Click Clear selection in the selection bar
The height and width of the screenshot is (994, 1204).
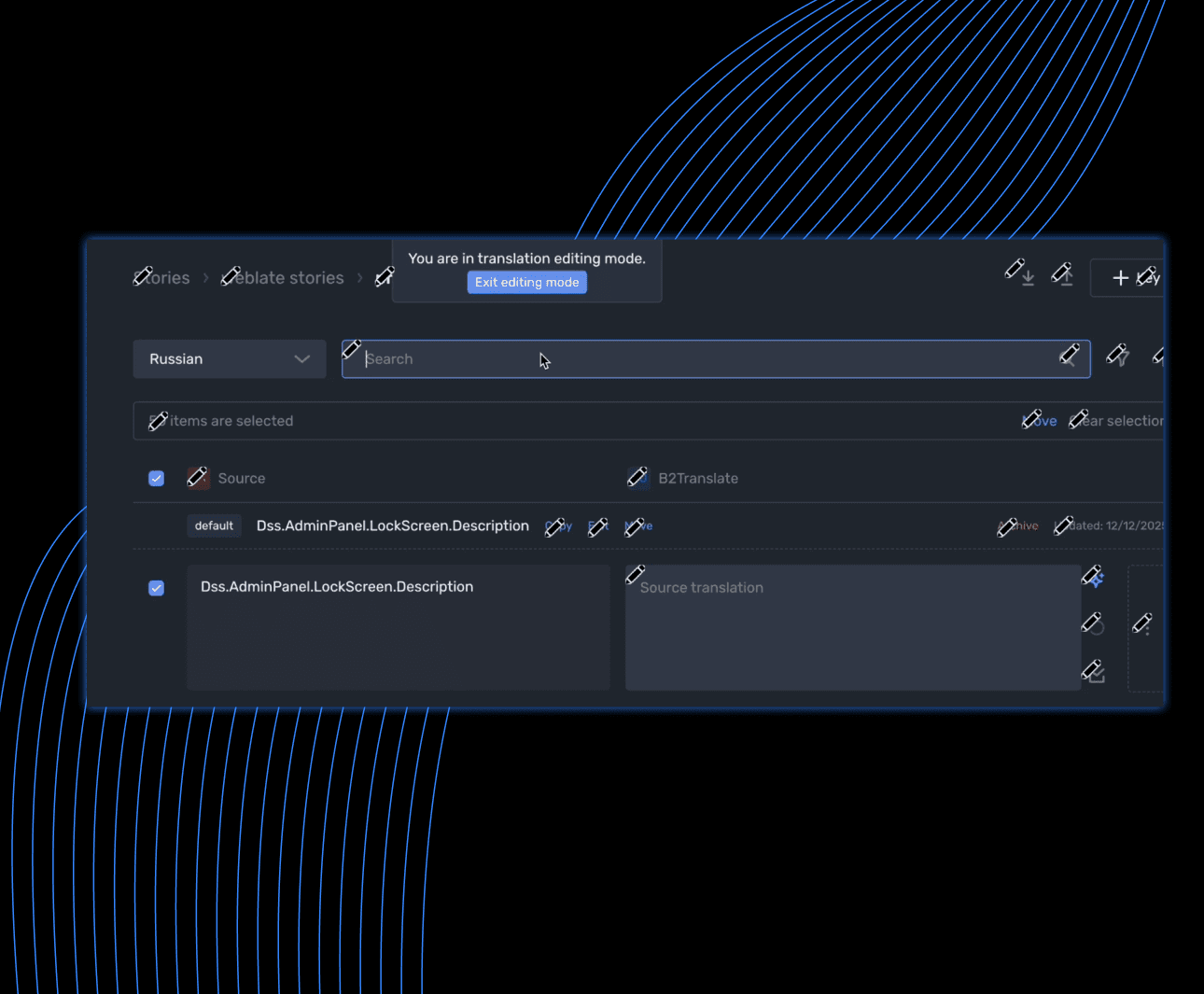pos(1117,421)
